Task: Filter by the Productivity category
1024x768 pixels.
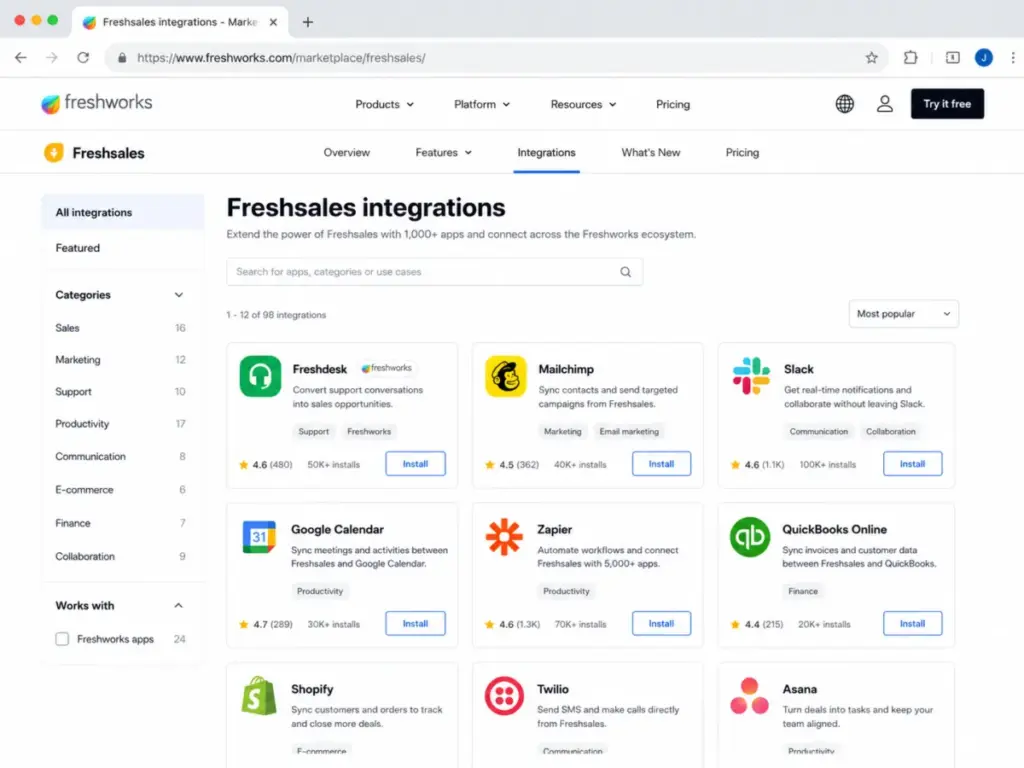Action: tap(120, 424)
